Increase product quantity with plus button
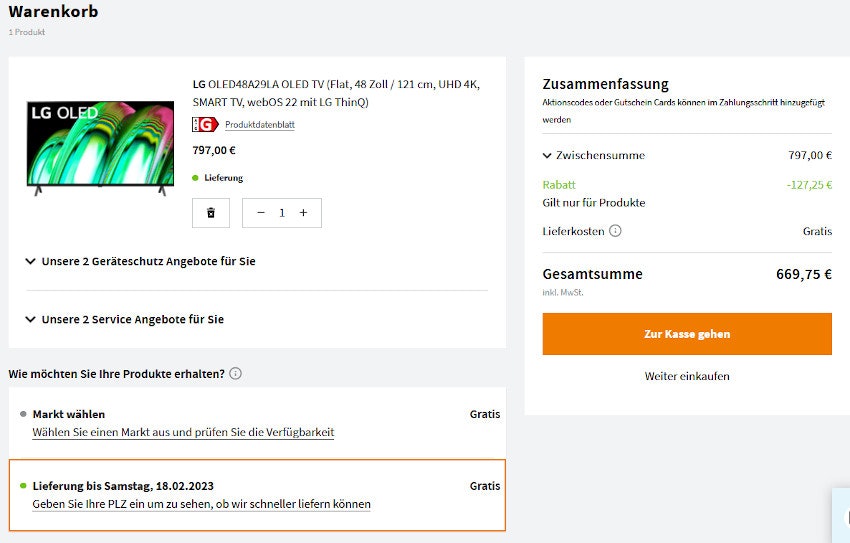850x543 pixels. pos(303,213)
